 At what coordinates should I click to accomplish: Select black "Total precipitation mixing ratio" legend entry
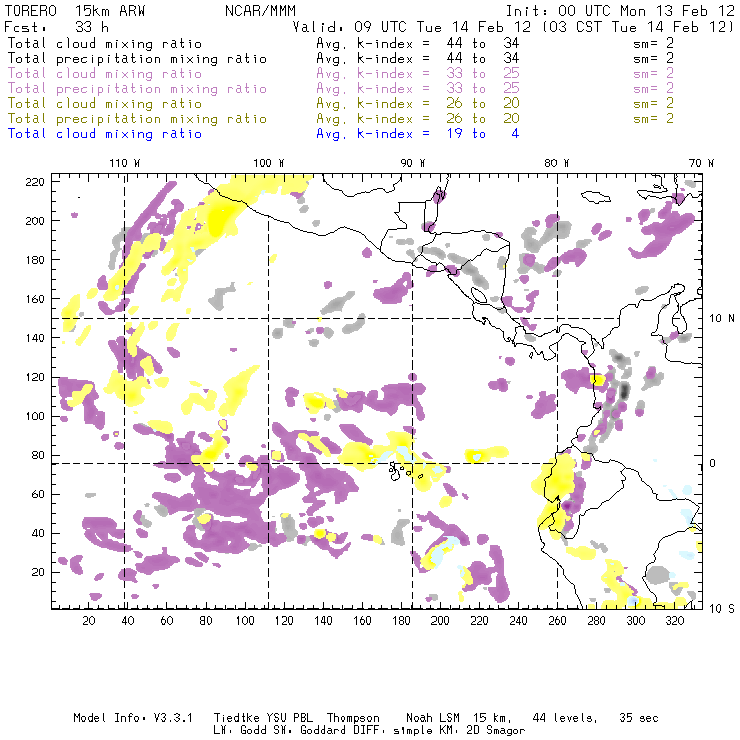click(137, 59)
